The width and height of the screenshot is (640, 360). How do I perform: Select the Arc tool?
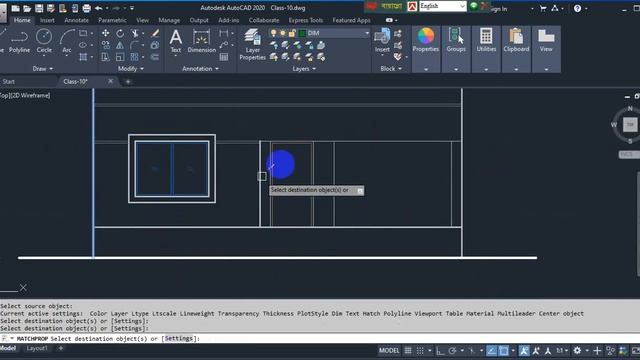67,42
